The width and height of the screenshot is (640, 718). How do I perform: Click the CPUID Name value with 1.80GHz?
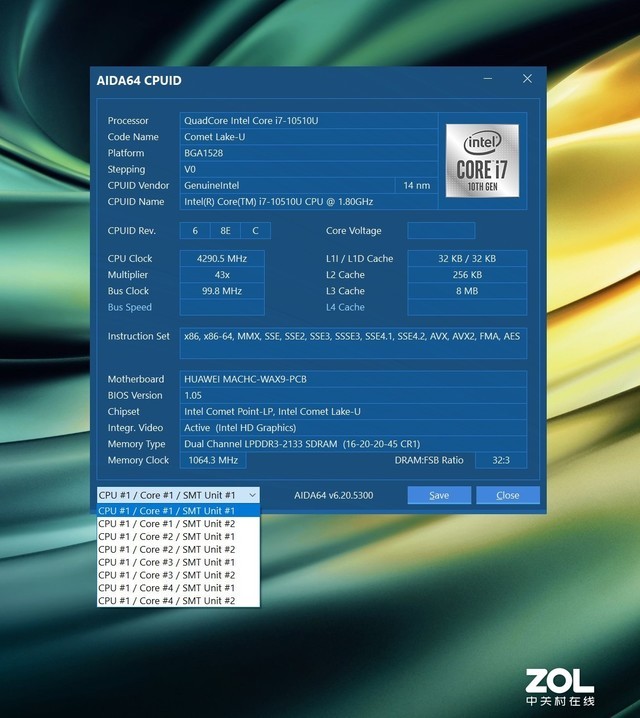pyautogui.click(x=309, y=201)
